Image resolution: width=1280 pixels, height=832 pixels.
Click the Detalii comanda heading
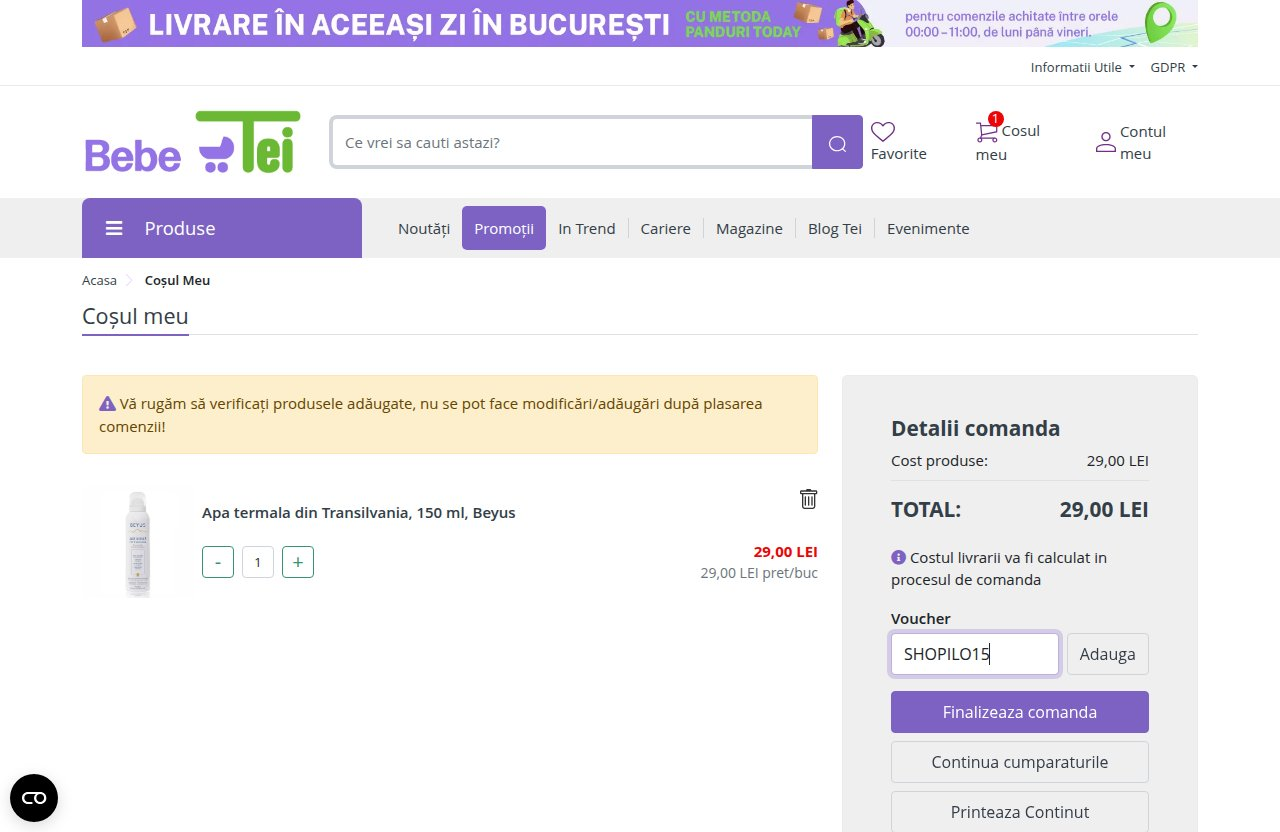tap(975, 429)
